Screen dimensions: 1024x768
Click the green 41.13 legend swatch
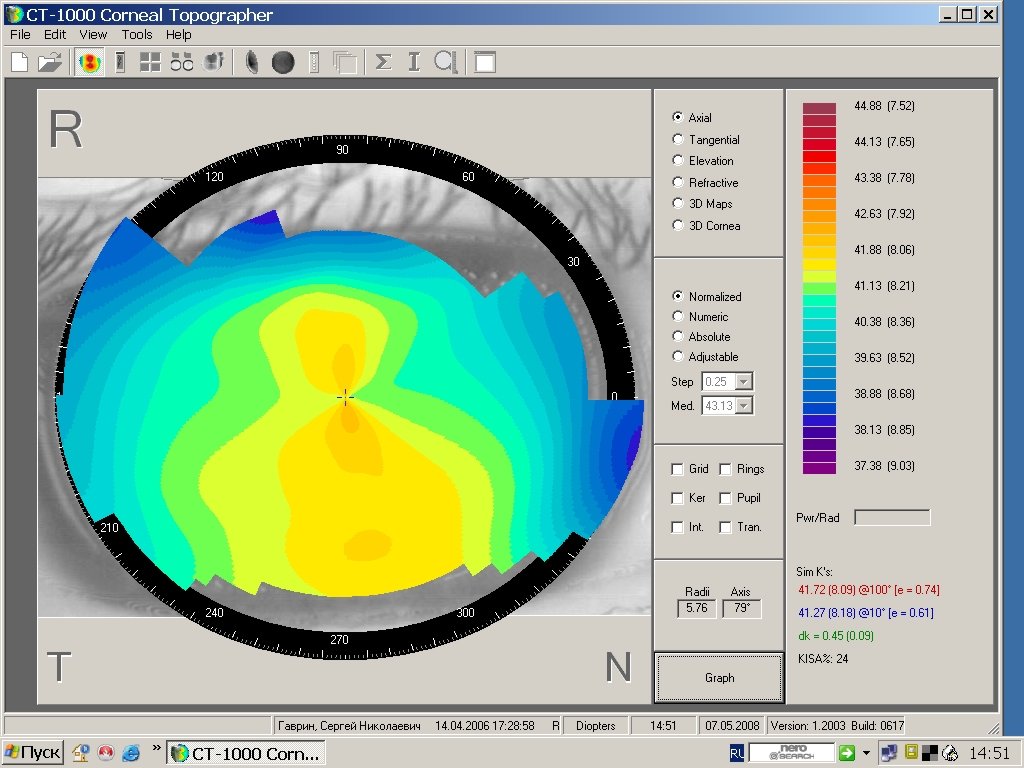(819, 288)
